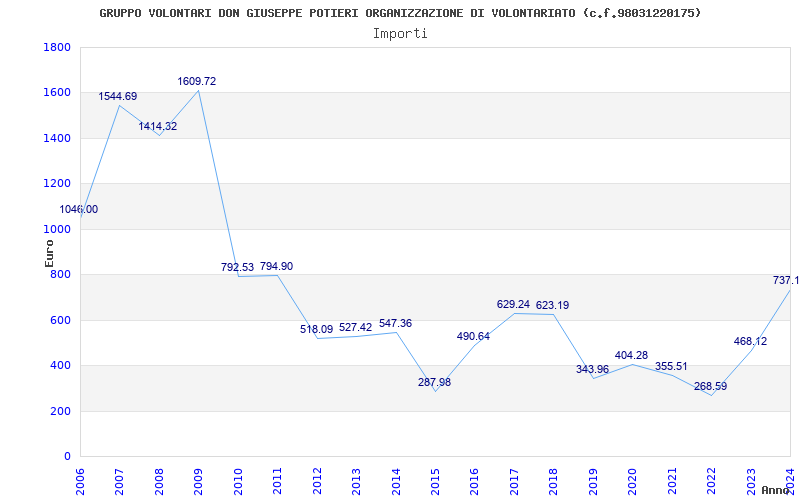Click the Euro axis label

coord(49,253)
